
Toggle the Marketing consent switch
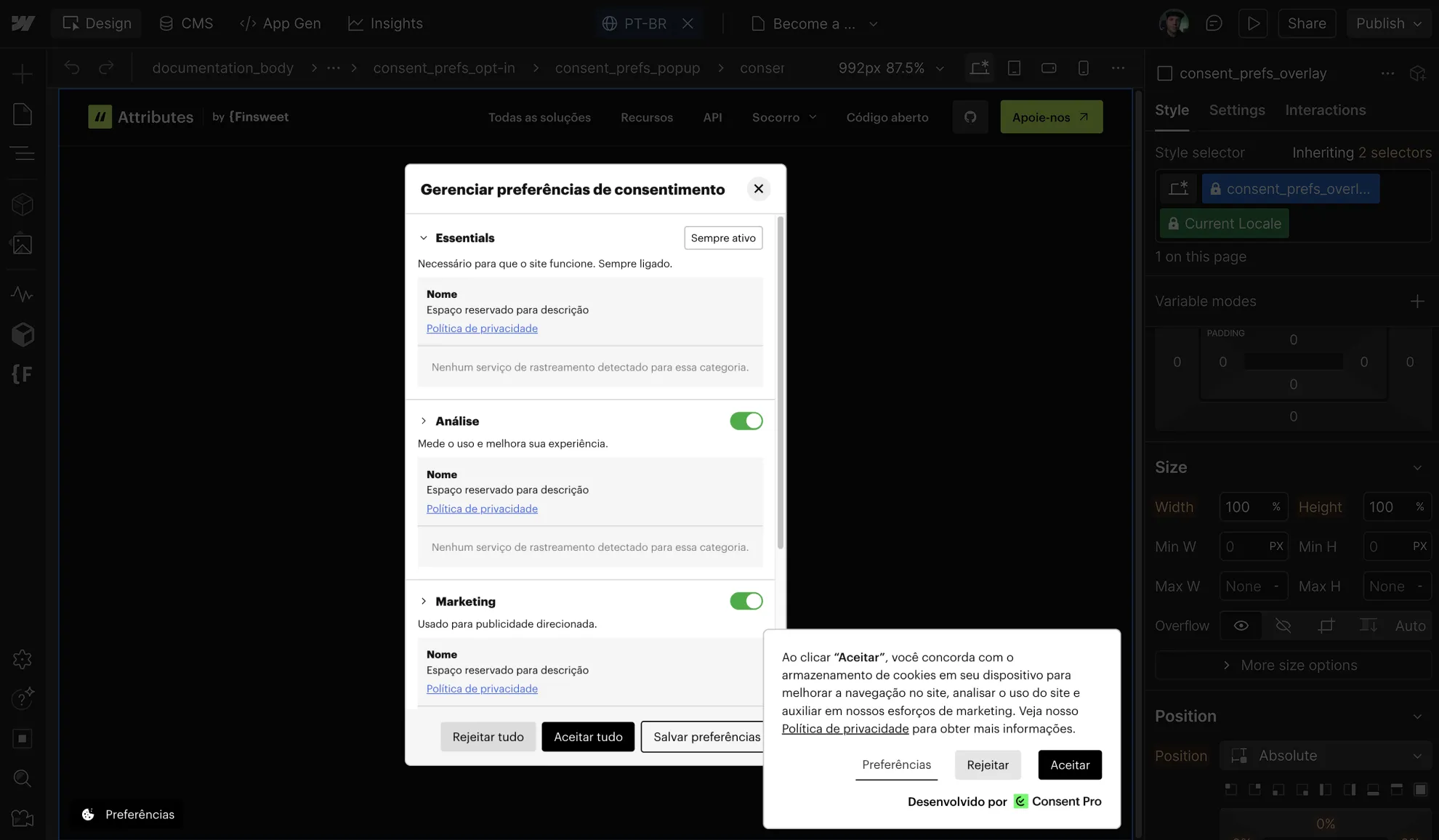[746, 602]
